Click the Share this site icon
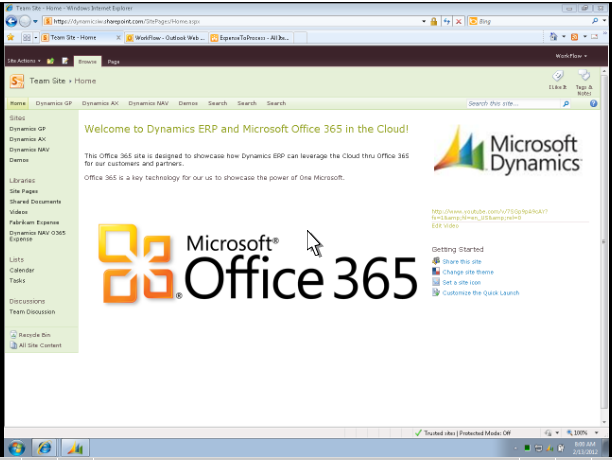Image resolution: width=612 pixels, height=460 pixels. click(436, 261)
